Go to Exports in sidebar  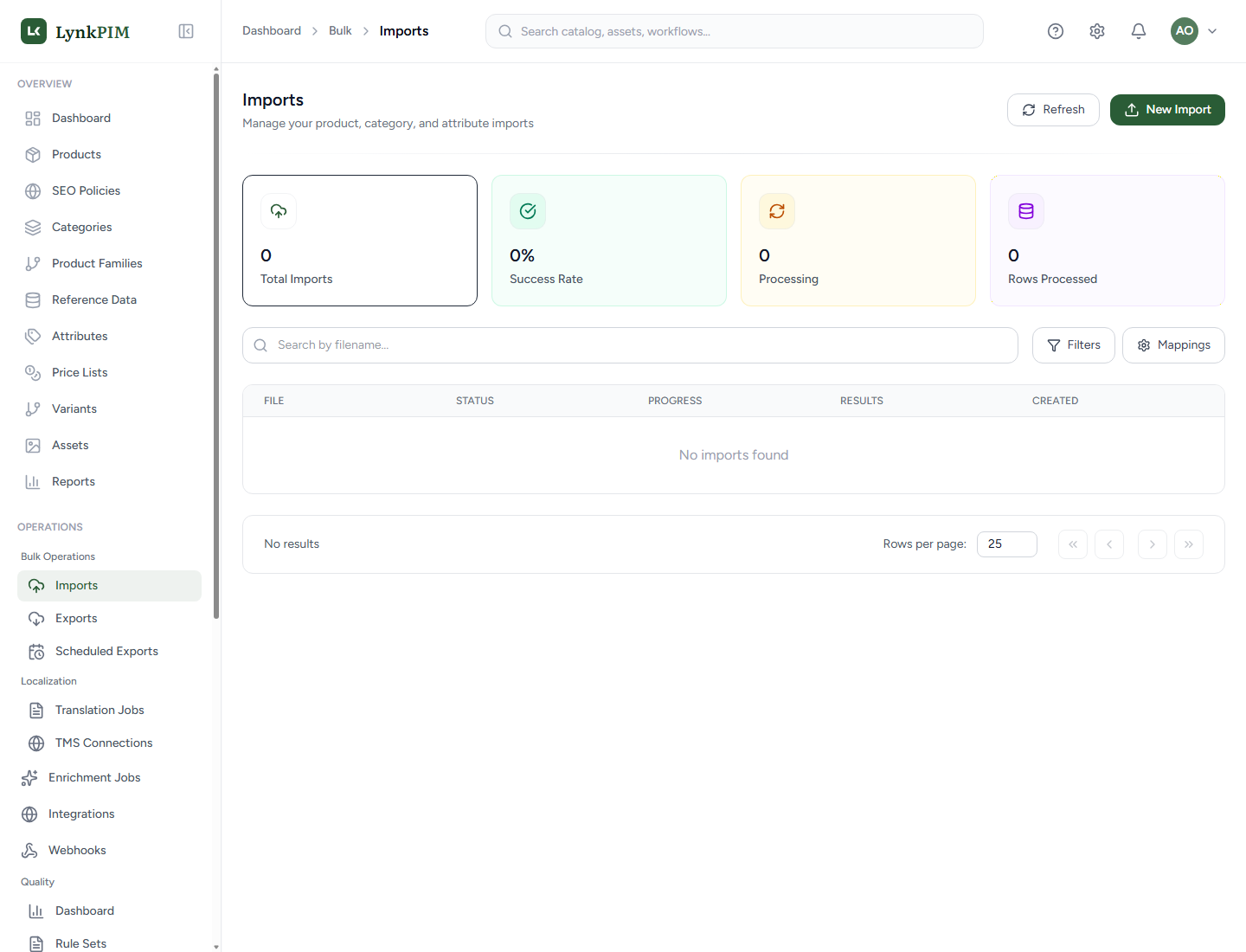pos(109,619)
